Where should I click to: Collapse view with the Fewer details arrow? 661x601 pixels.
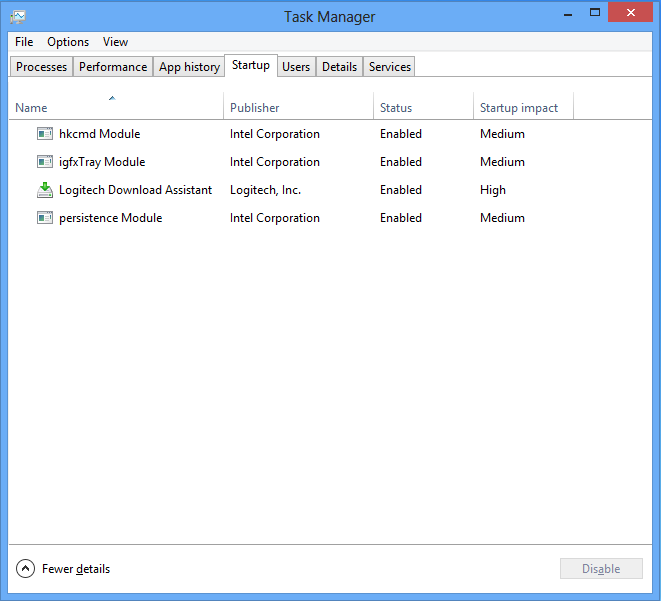(25, 569)
